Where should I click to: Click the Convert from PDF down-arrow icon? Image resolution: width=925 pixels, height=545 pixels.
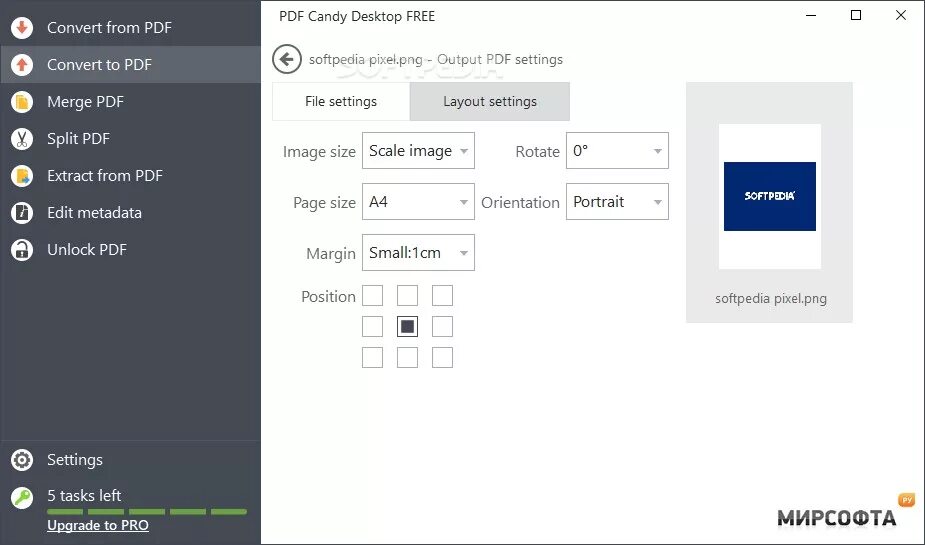22,27
